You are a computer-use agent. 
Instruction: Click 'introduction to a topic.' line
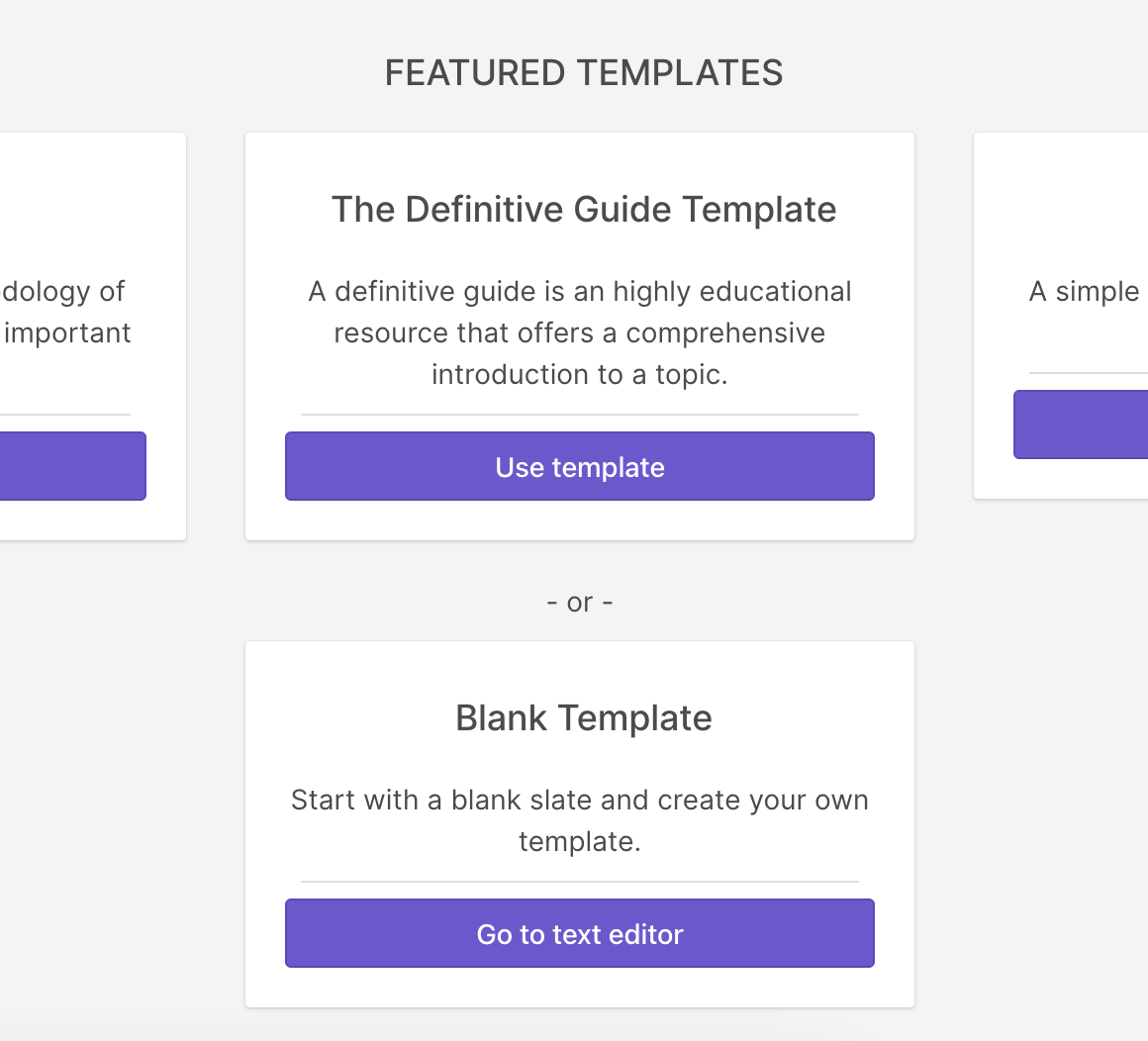580,375
